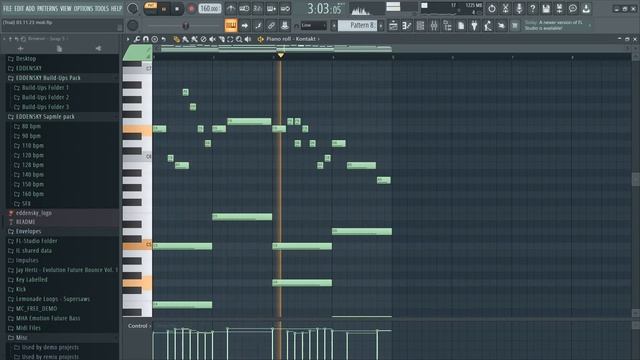Select the Delete tool in piano roll
640x360 pixels.
[203, 39]
